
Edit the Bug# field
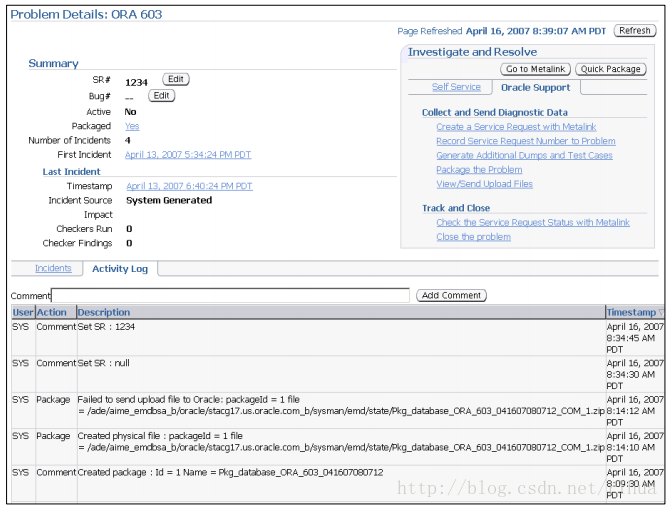click(161, 95)
